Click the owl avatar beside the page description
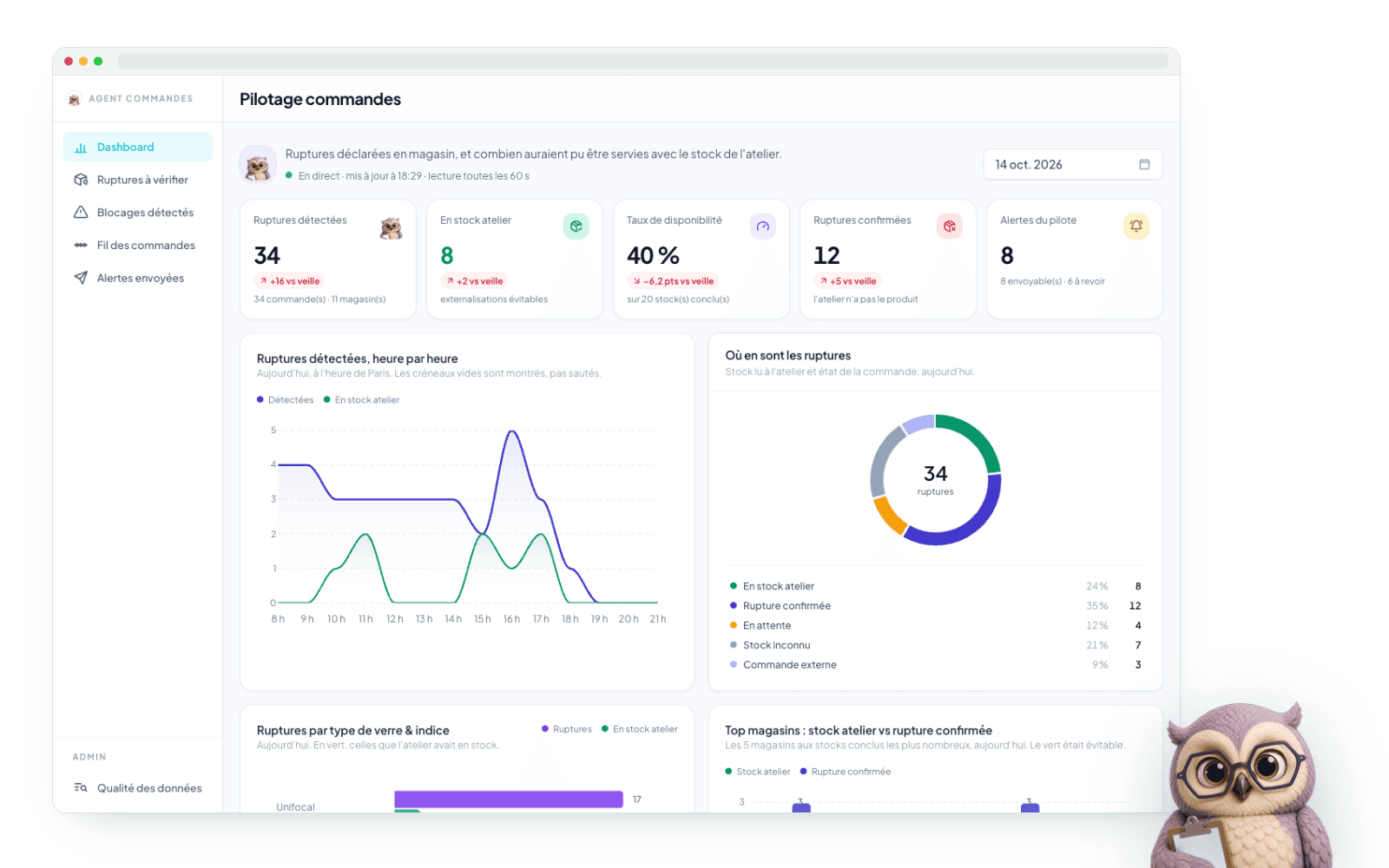1389x868 pixels. click(258, 164)
